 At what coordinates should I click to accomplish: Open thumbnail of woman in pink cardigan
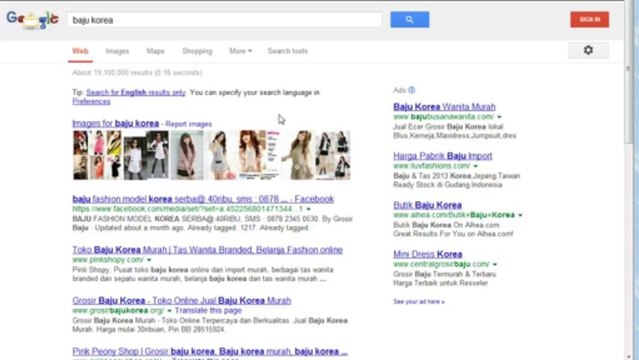(x=187, y=155)
